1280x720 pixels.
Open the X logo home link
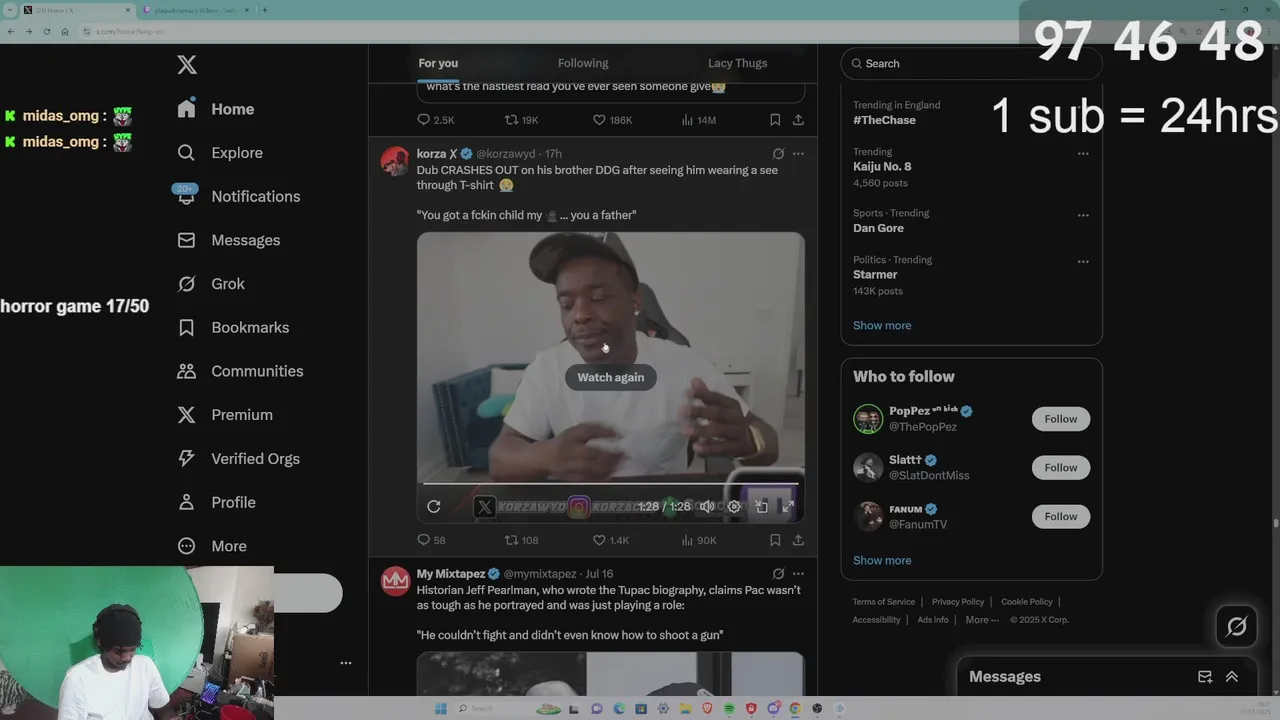[x=187, y=65]
